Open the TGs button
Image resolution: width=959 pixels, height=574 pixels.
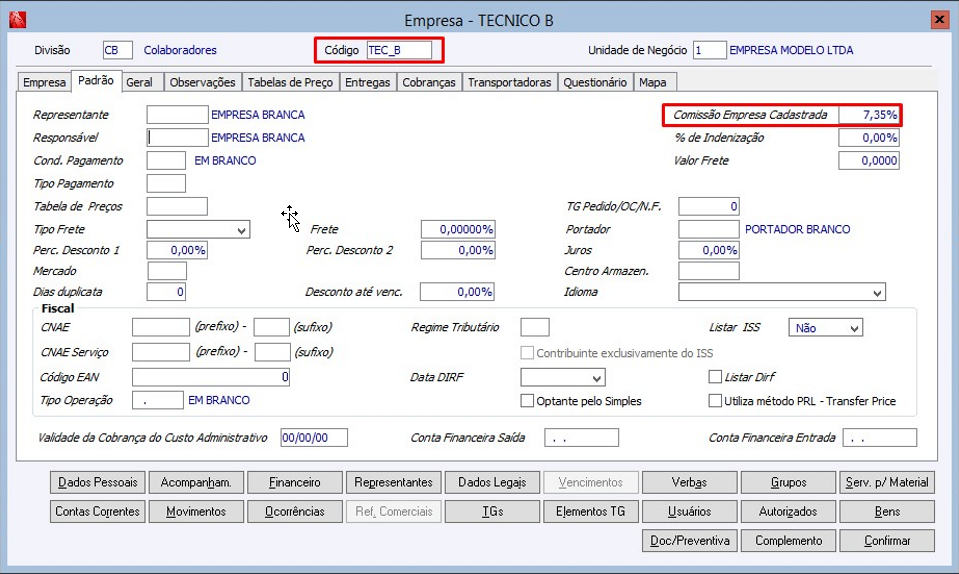[492, 512]
